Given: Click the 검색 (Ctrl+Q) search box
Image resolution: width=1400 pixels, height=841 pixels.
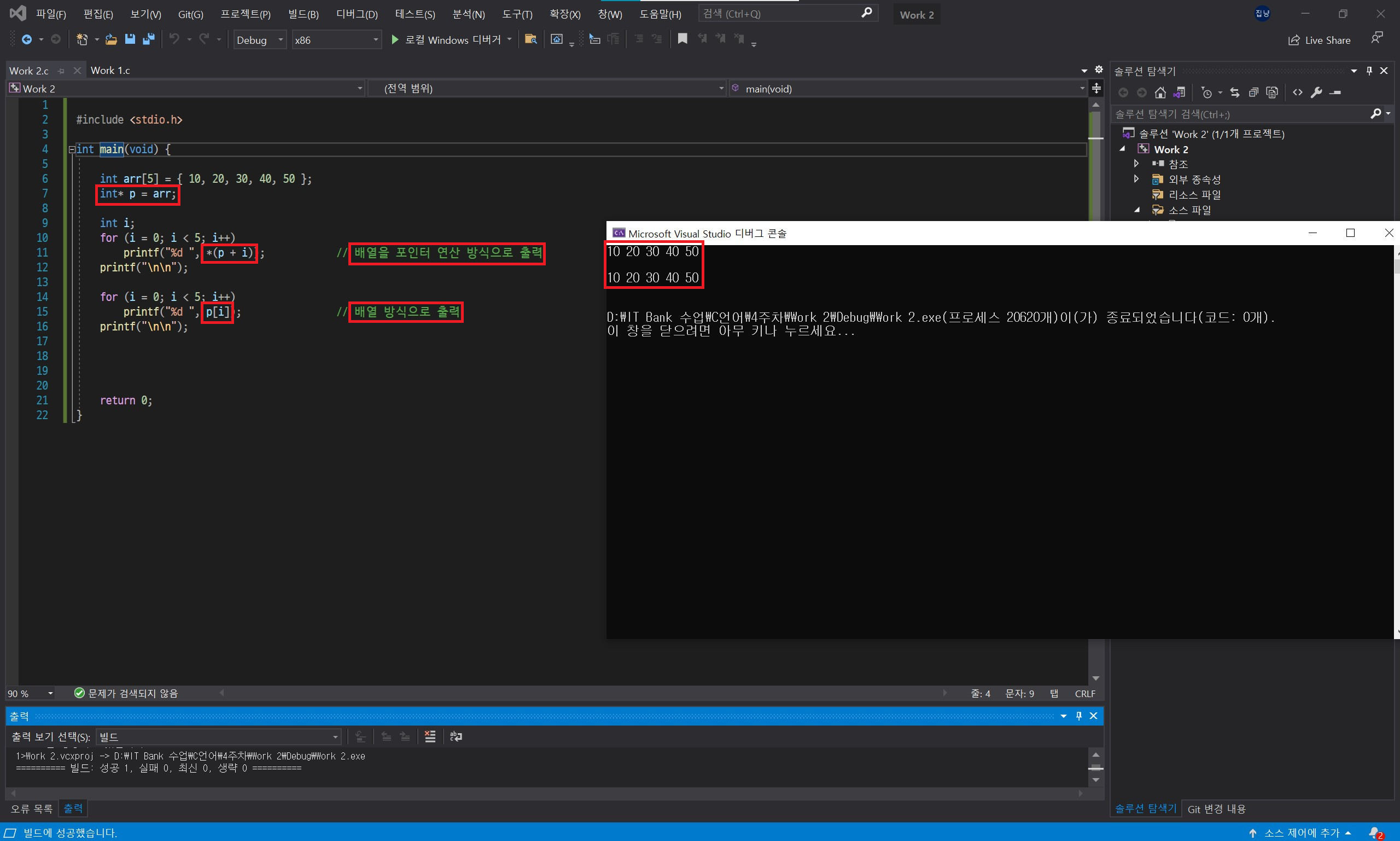Looking at the screenshot, I should 781,14.
